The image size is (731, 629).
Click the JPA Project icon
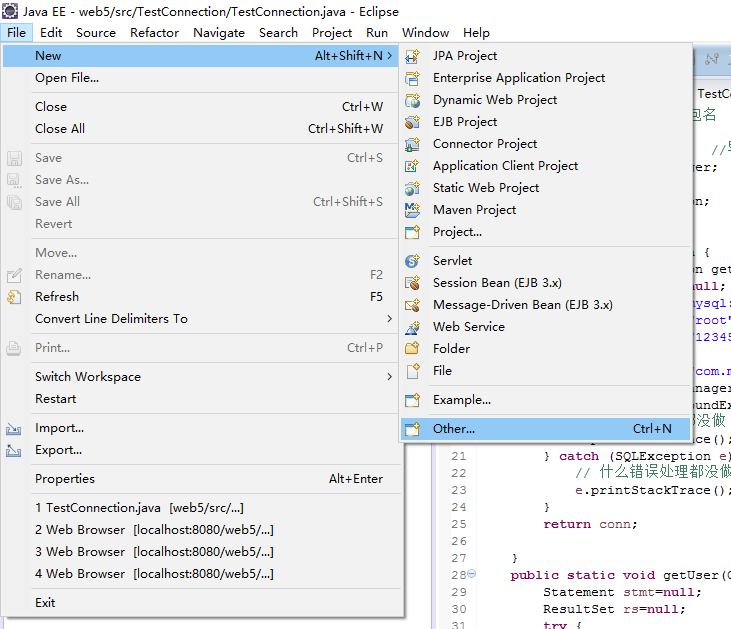tap(412, 56)
